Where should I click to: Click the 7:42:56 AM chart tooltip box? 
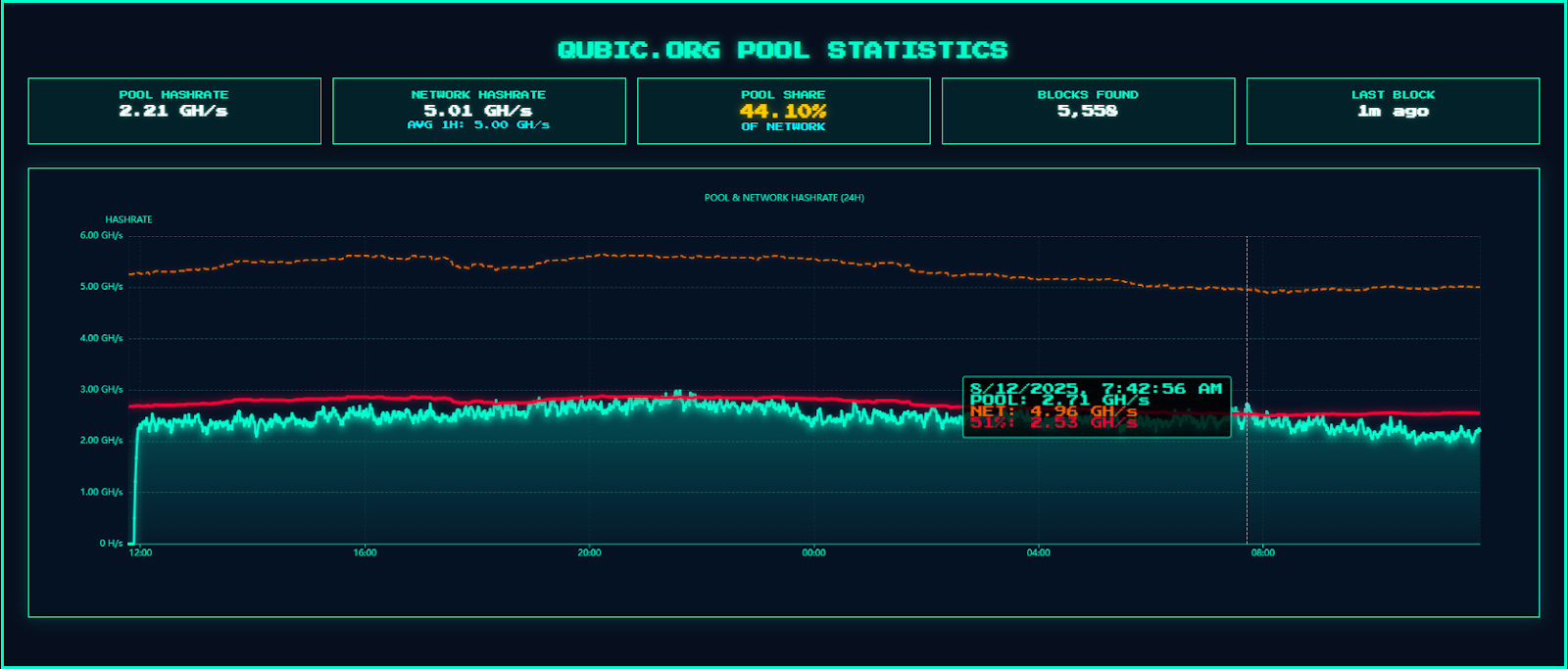coord(1096,406)
